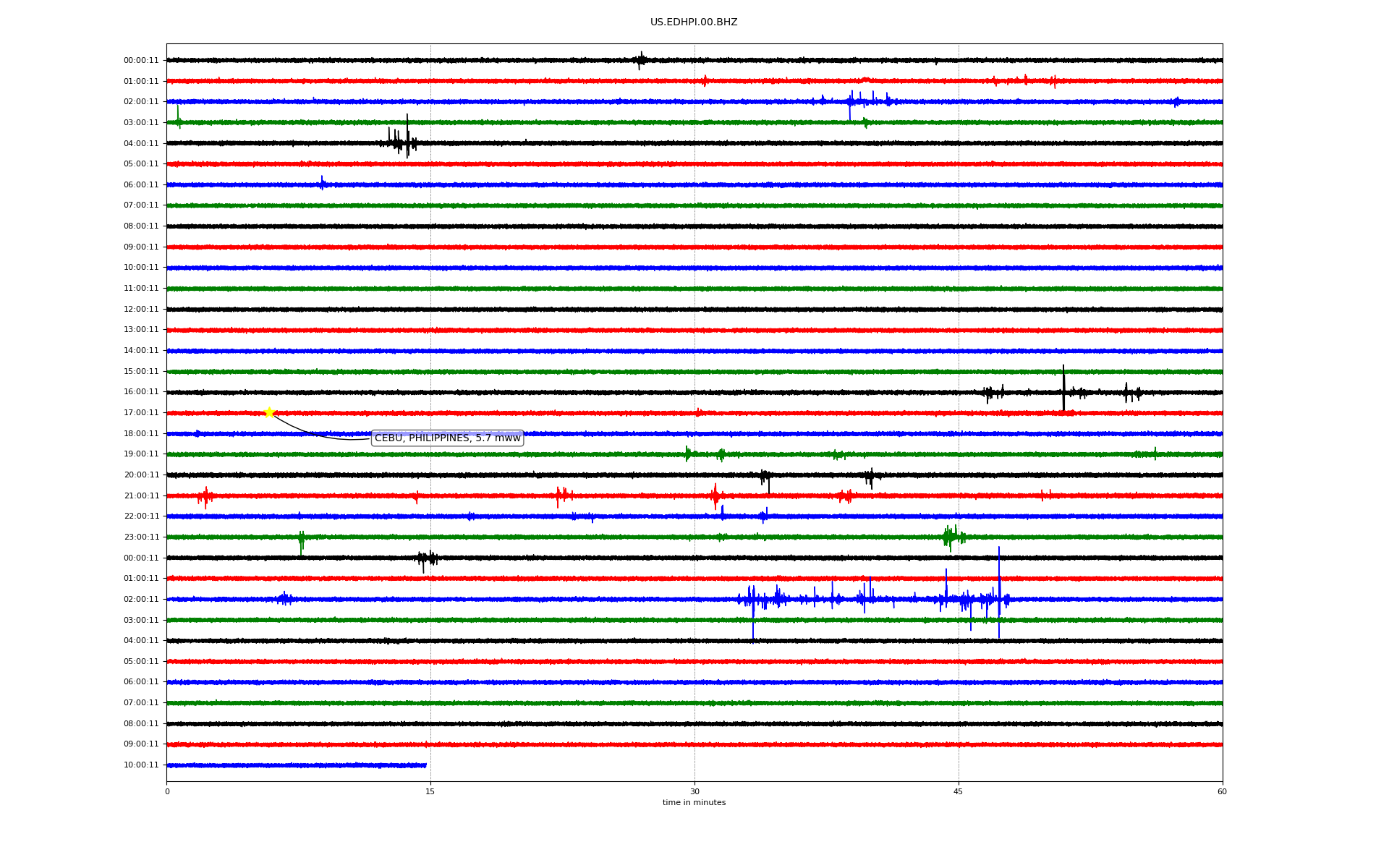This screenshot has height=868, width=1389.
Task: Click the 60 minute axis tick label
Action: tap(1222, 791)
